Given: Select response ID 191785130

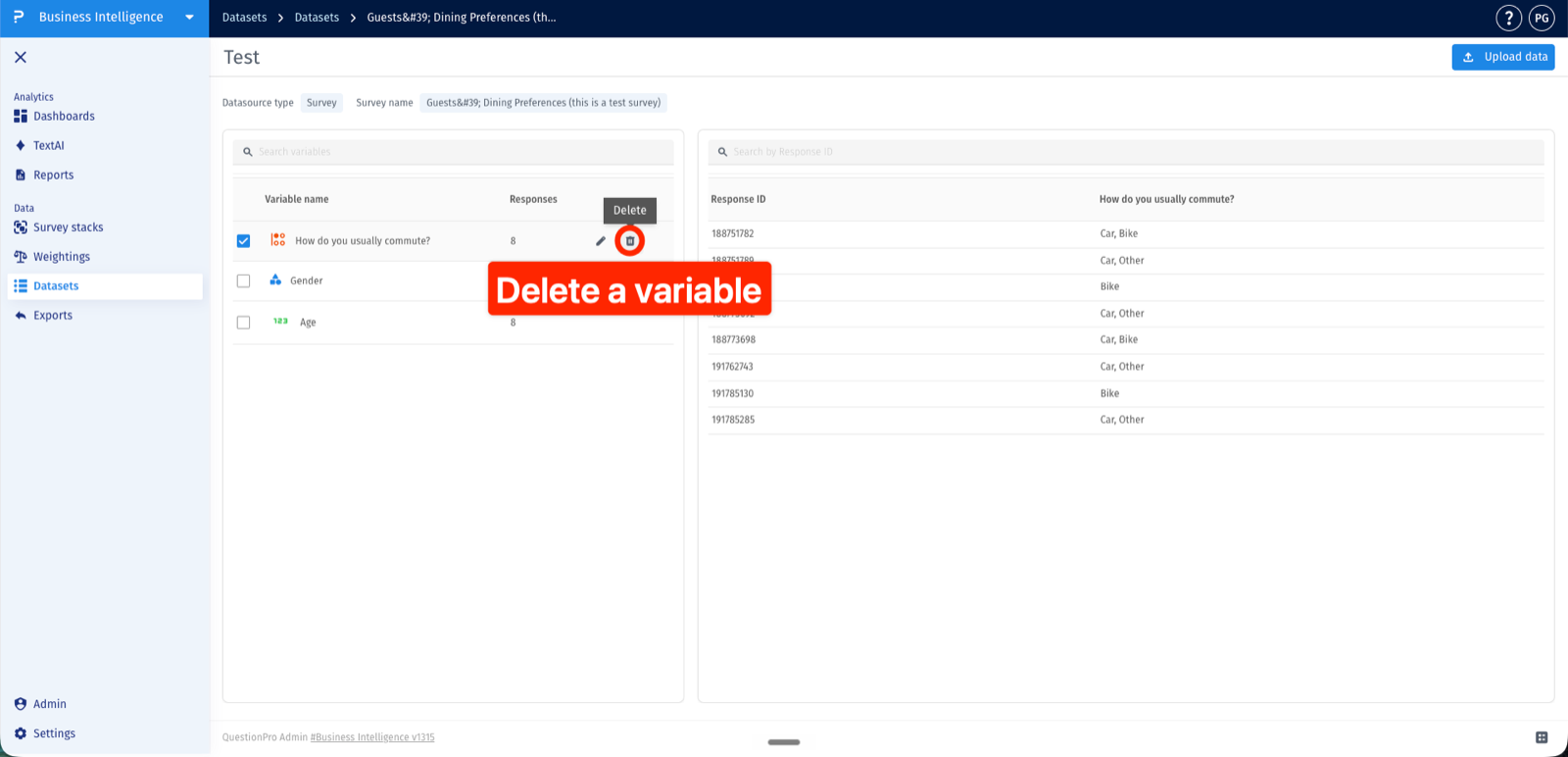Looking at the screenshot, I should (732, 393).
